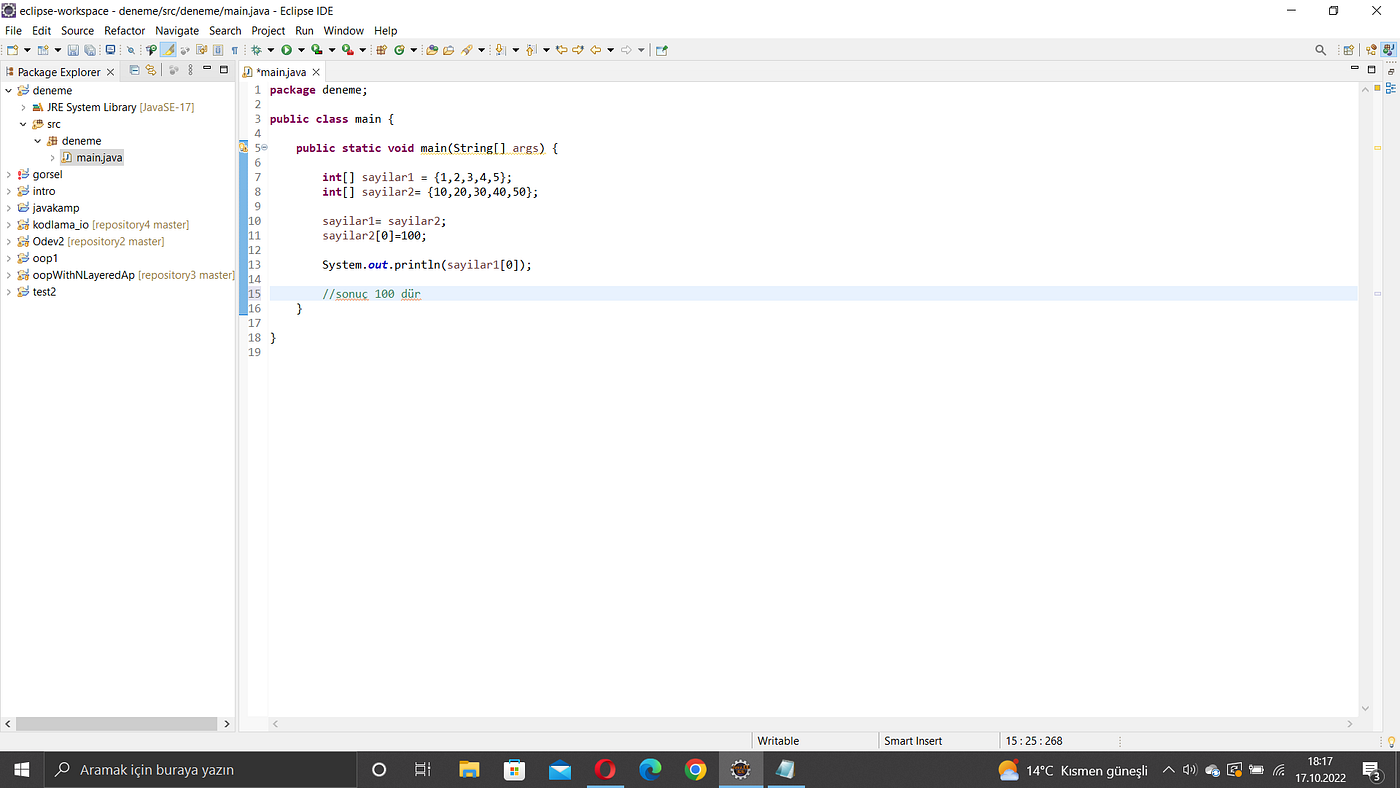Toggle Link with Editor in Package Explorer
Screen dimensions: 1400x788
coord(151,70)
